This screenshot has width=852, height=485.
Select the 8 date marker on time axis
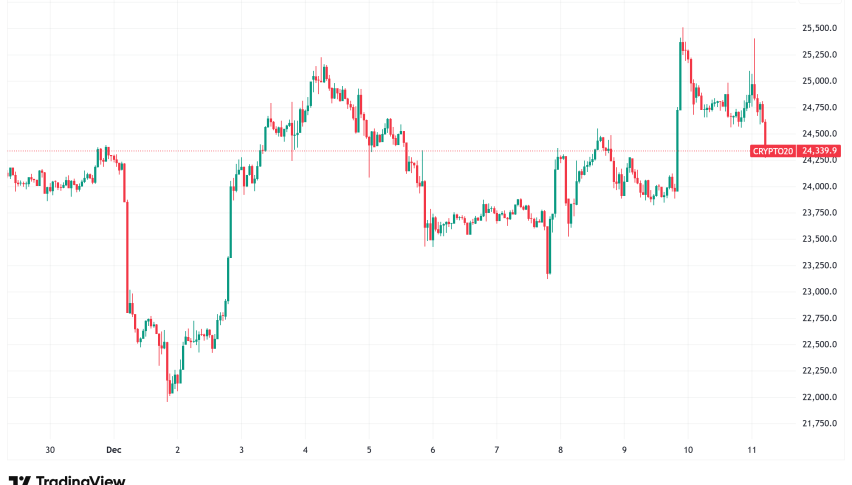pyautogui.click(x=561, y=450)
